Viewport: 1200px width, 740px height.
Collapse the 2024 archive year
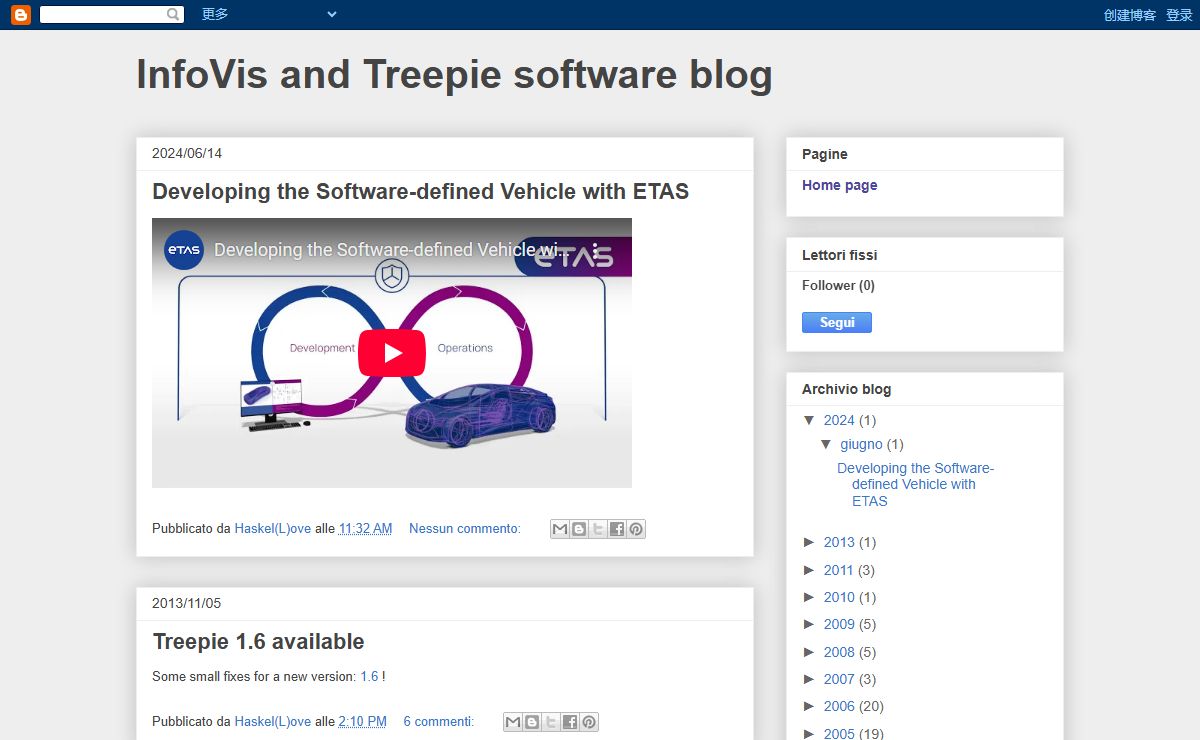click(x=810, y=420)
